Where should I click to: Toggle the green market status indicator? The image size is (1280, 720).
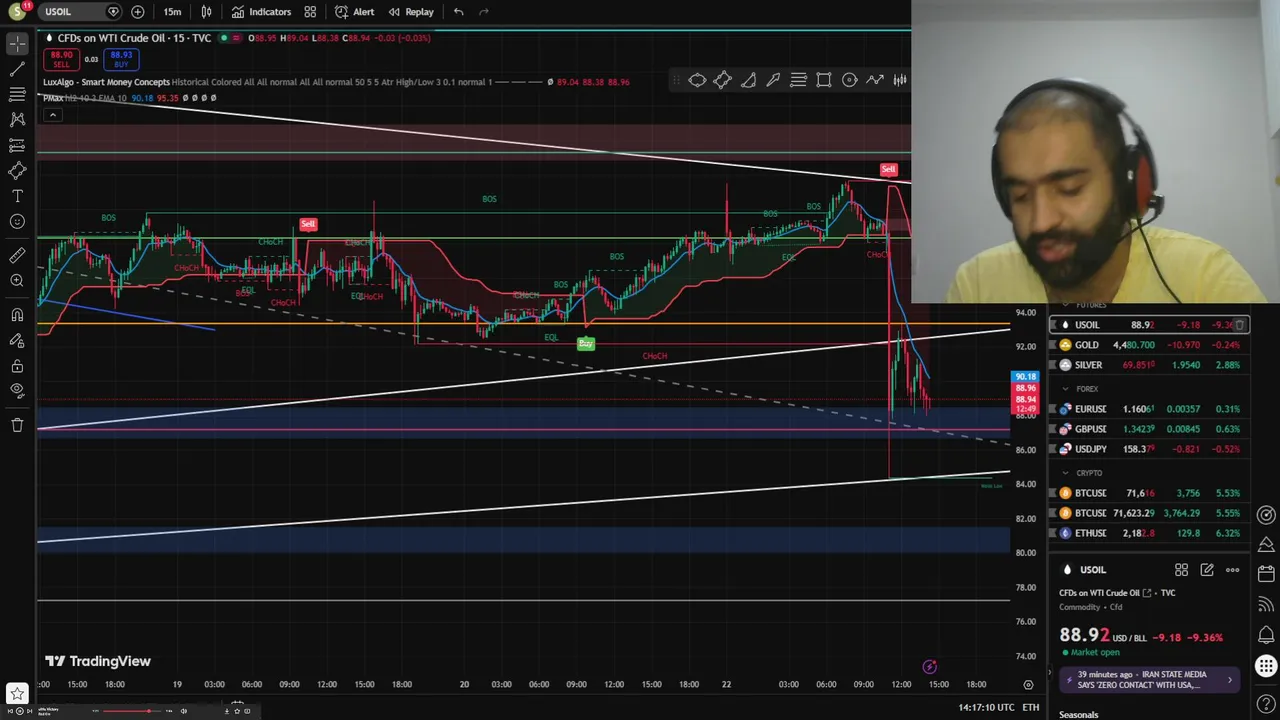224,38
